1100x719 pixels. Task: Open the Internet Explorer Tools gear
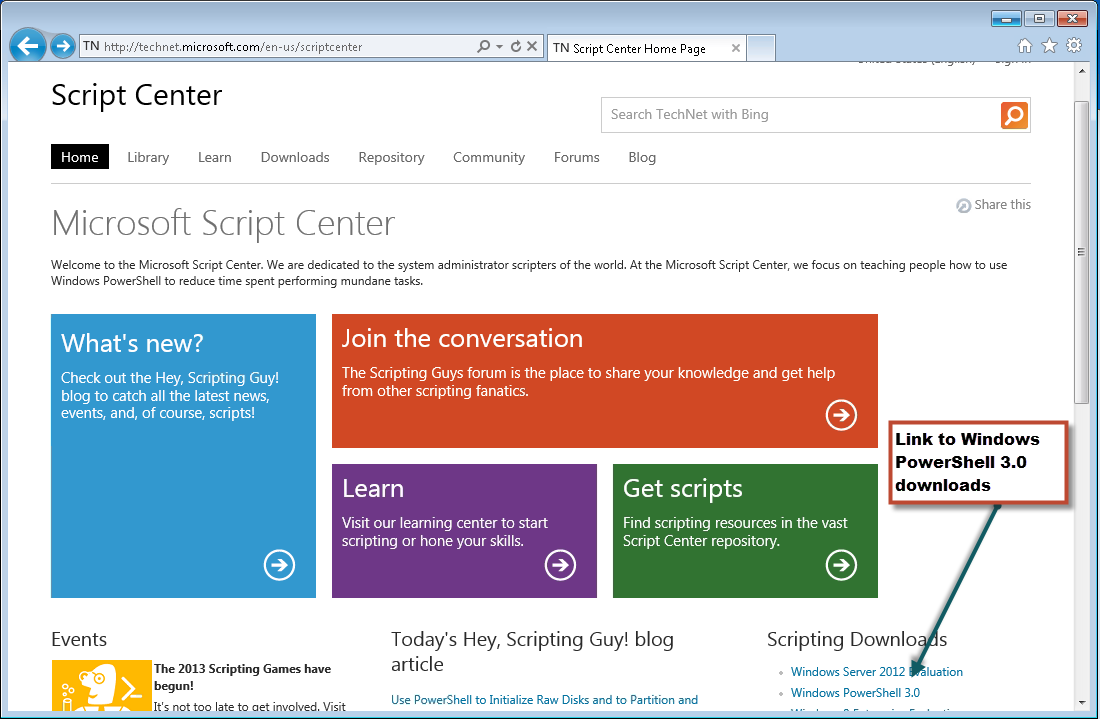click(x=1074, y=46)
